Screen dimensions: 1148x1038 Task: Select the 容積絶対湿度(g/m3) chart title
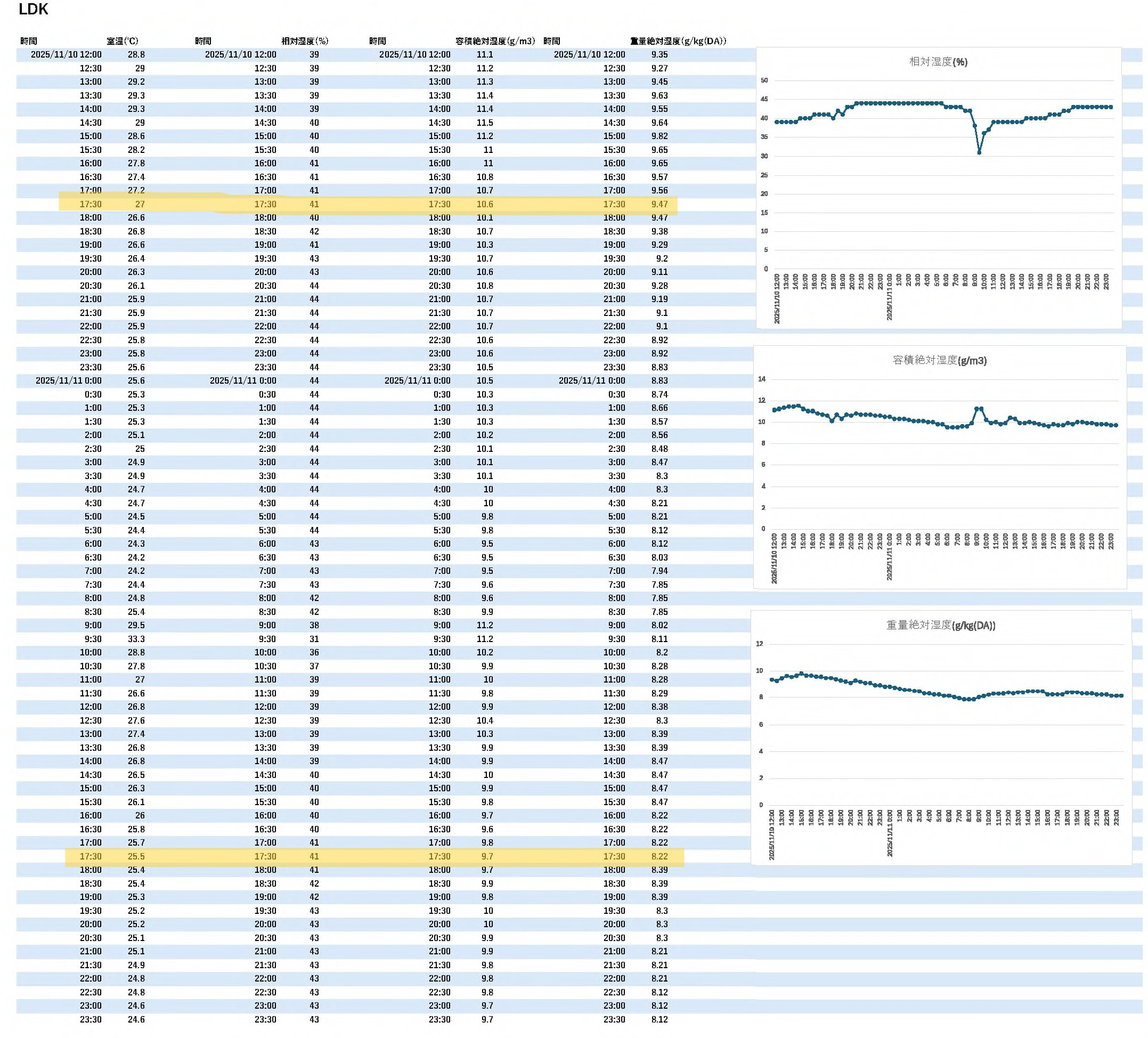pyautogui.click(x=939, y=360)
